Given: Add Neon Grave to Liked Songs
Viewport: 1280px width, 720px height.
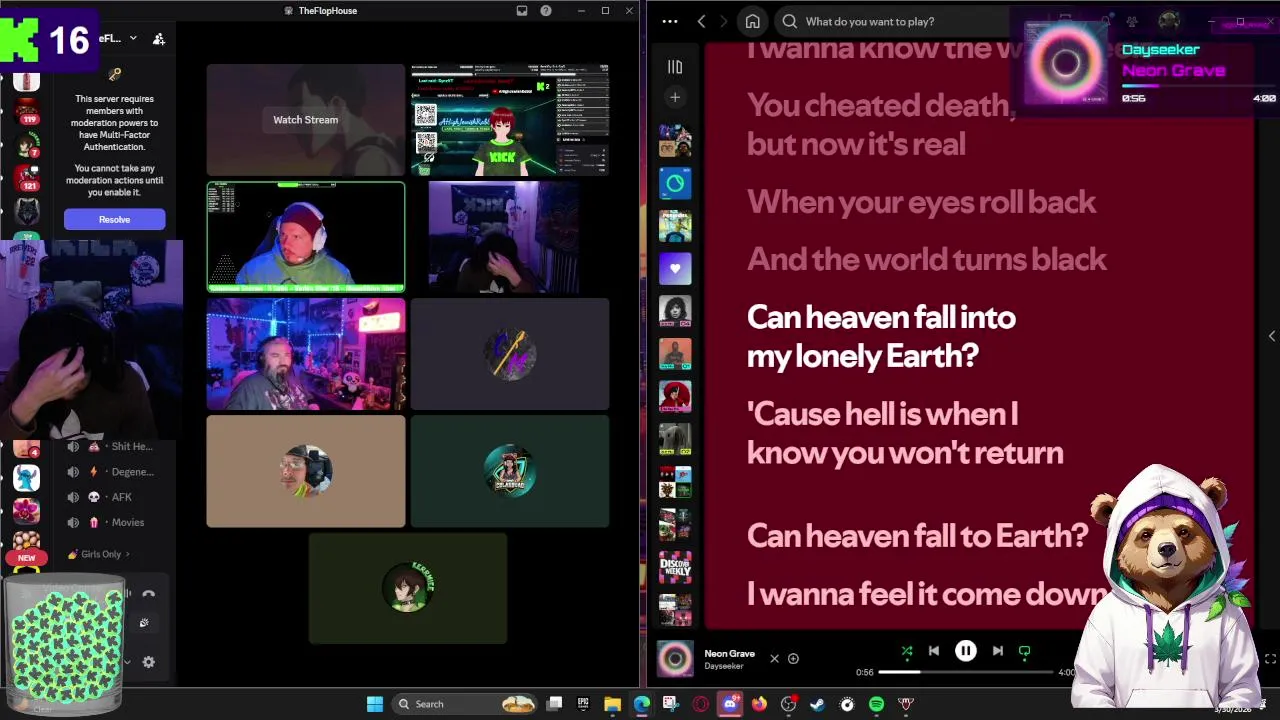Looking at the screenshot, I should pyautogui.click(x=793, y=658).
